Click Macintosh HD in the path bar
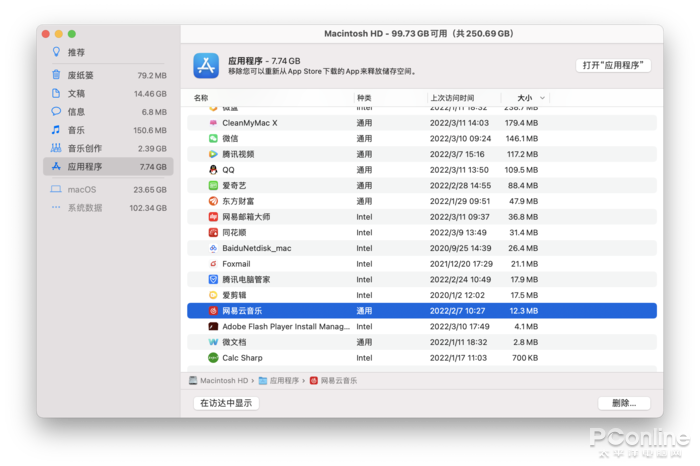 pos(219,380)
